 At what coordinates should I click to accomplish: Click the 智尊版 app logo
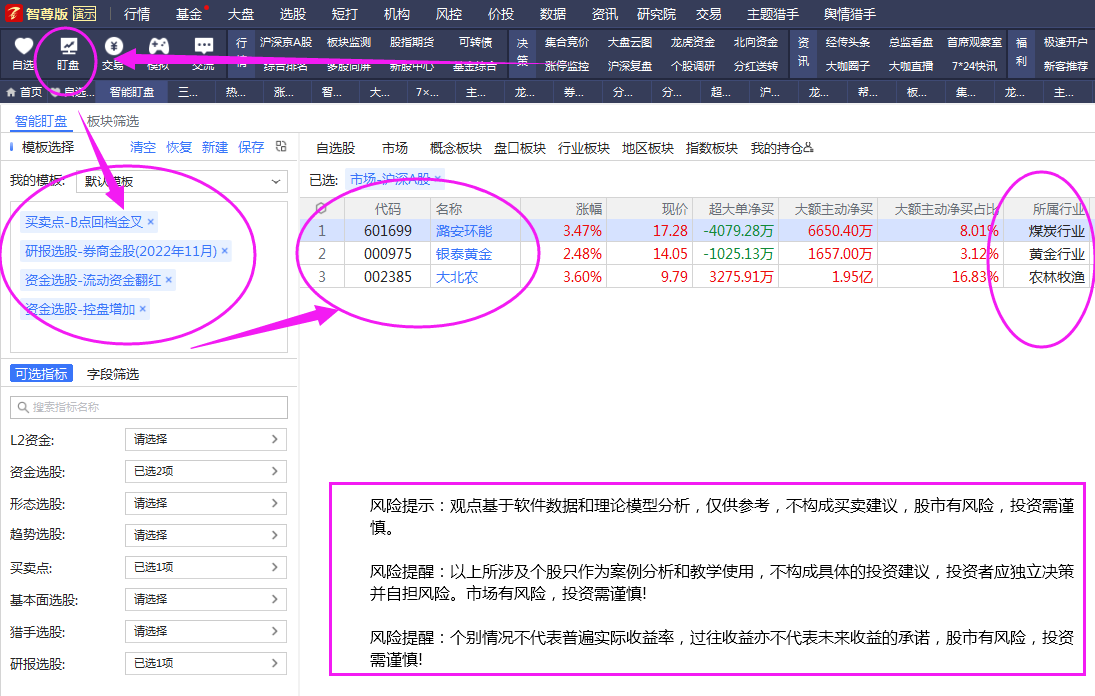pos(13,13)
